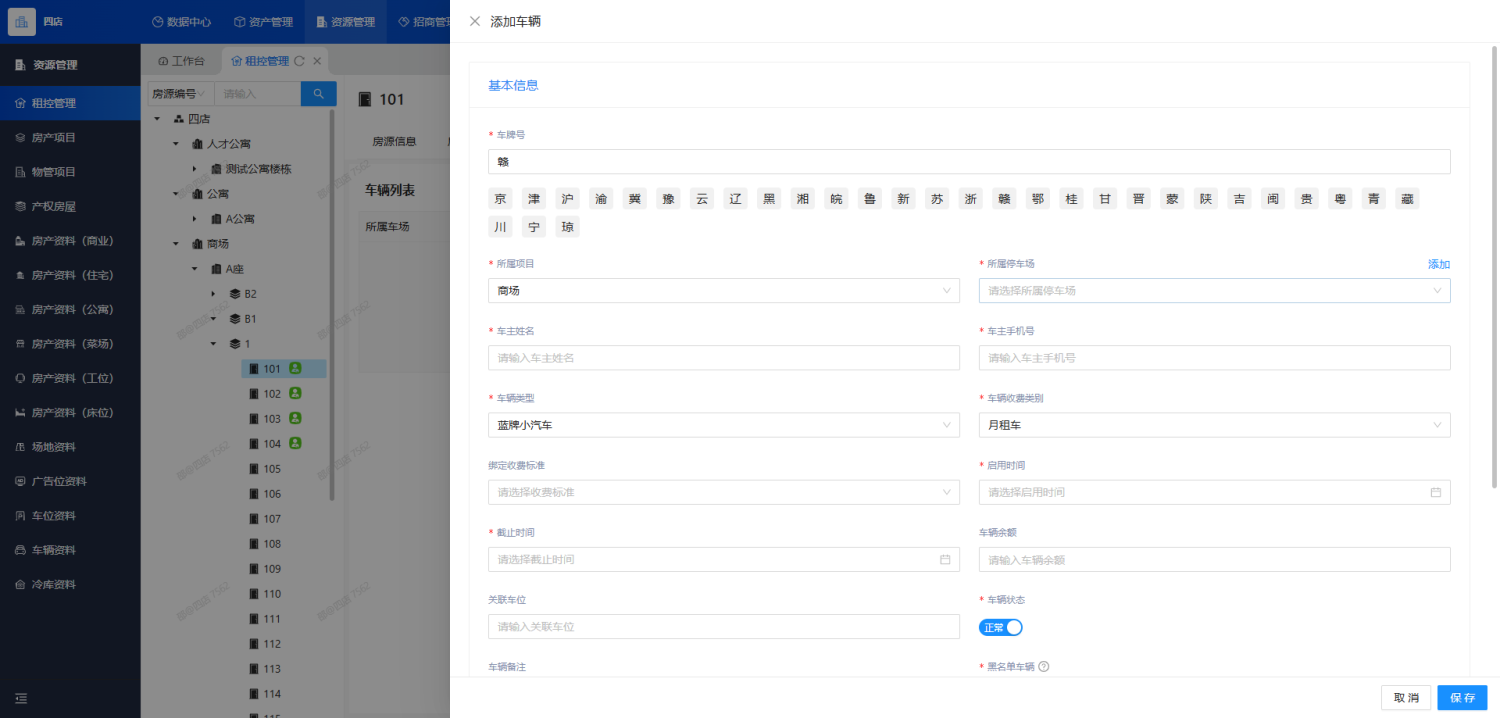Open 车位资料 in the sidebar
Image resolution: width=1500 pixels, height=718 pixels.
tap(70, 516)
